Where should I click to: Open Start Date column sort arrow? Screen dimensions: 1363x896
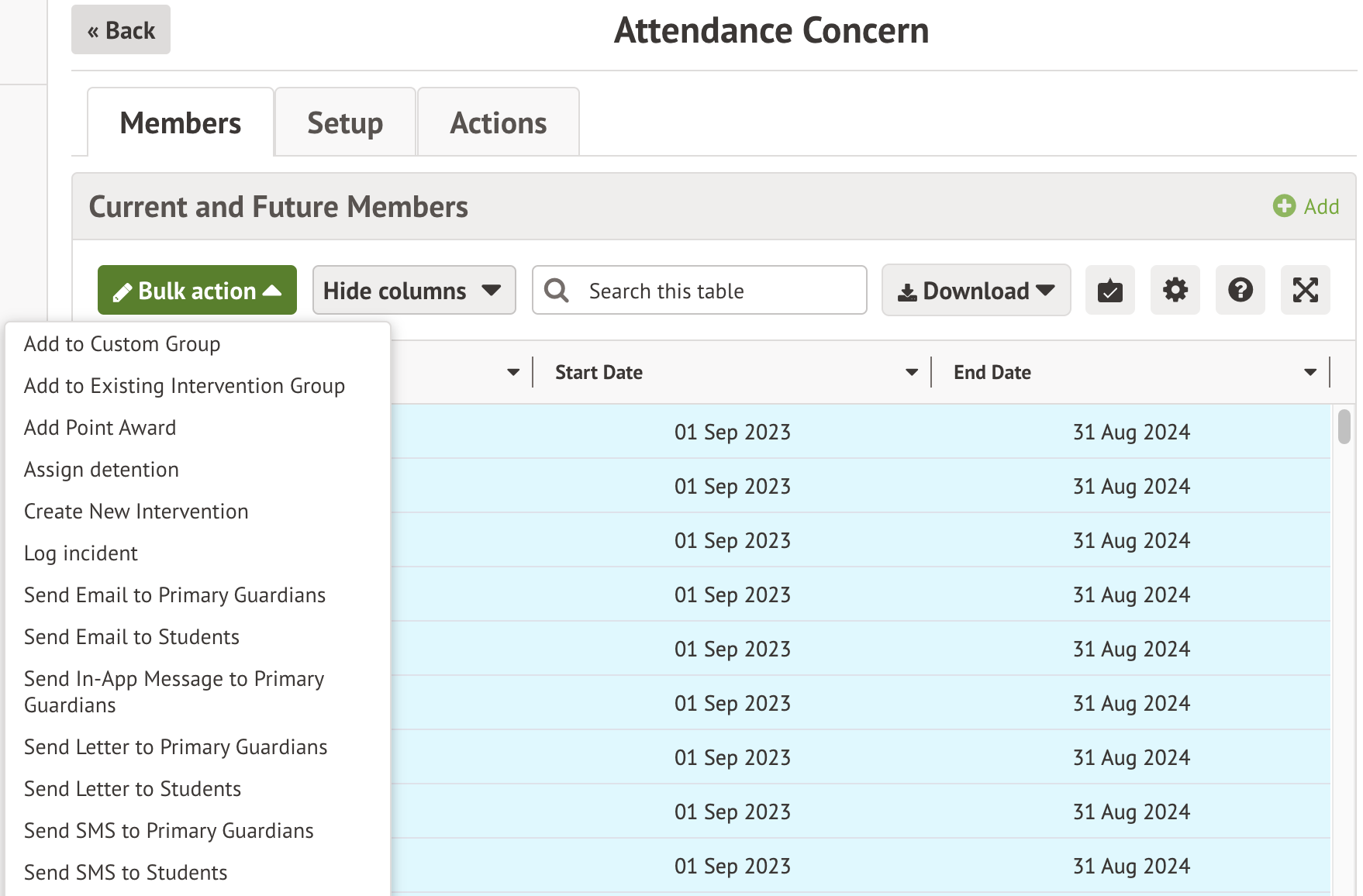(912, 373)
